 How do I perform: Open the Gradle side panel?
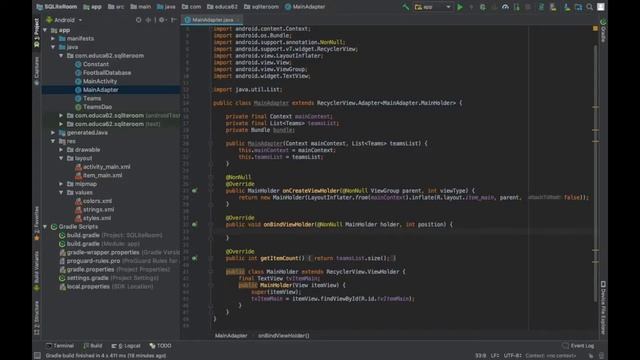[603, 31]
